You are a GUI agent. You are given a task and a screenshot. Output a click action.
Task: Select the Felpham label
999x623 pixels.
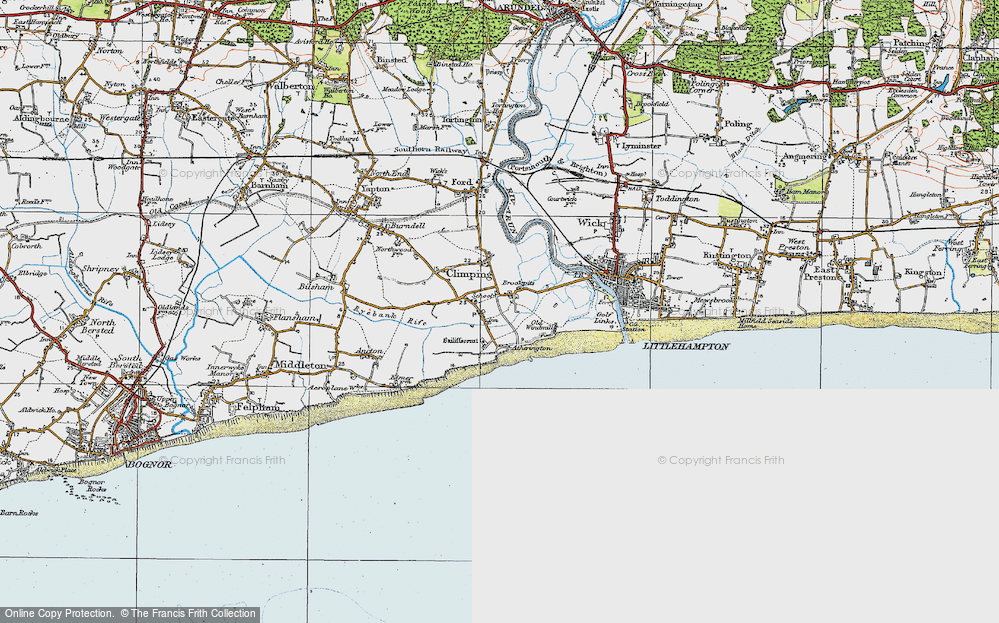(258, 406)
